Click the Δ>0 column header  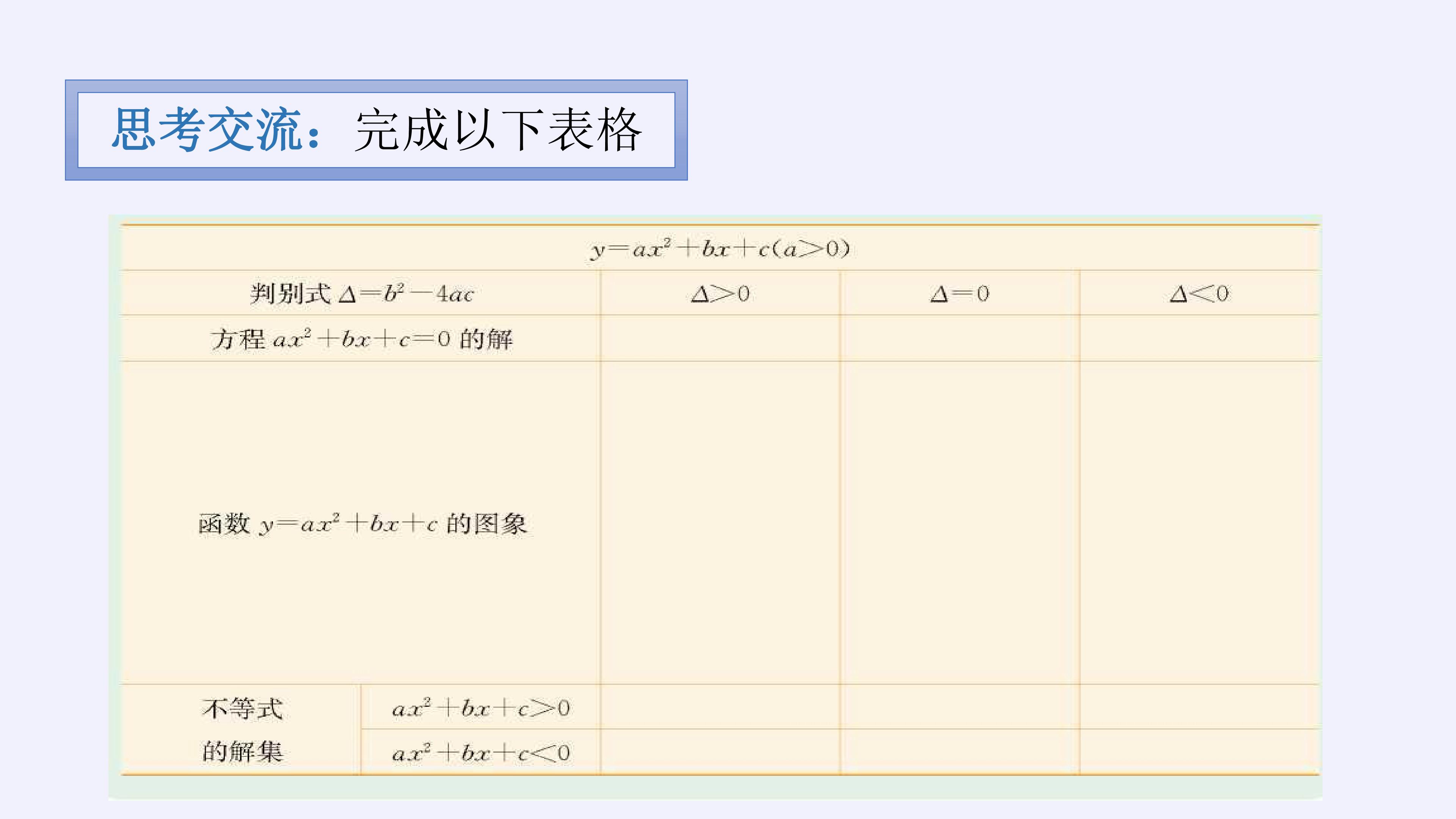coord(720,293)
